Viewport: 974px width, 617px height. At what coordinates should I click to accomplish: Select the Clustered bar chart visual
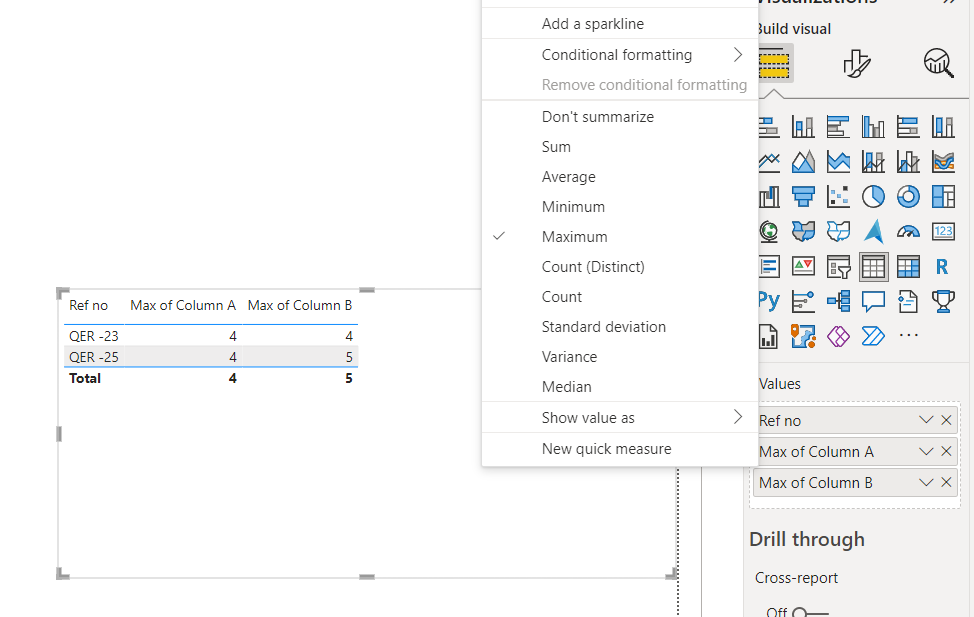tap(838, 127)
